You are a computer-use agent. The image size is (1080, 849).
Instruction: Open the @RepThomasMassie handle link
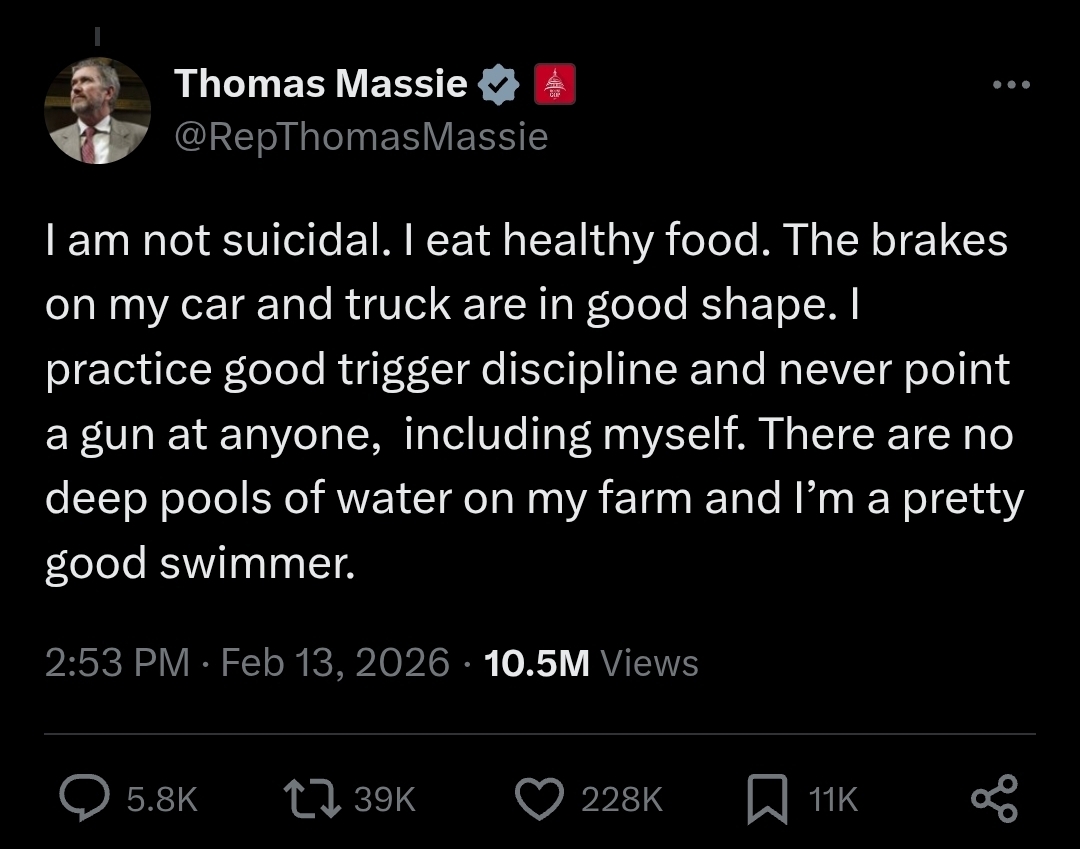point(361,136)
